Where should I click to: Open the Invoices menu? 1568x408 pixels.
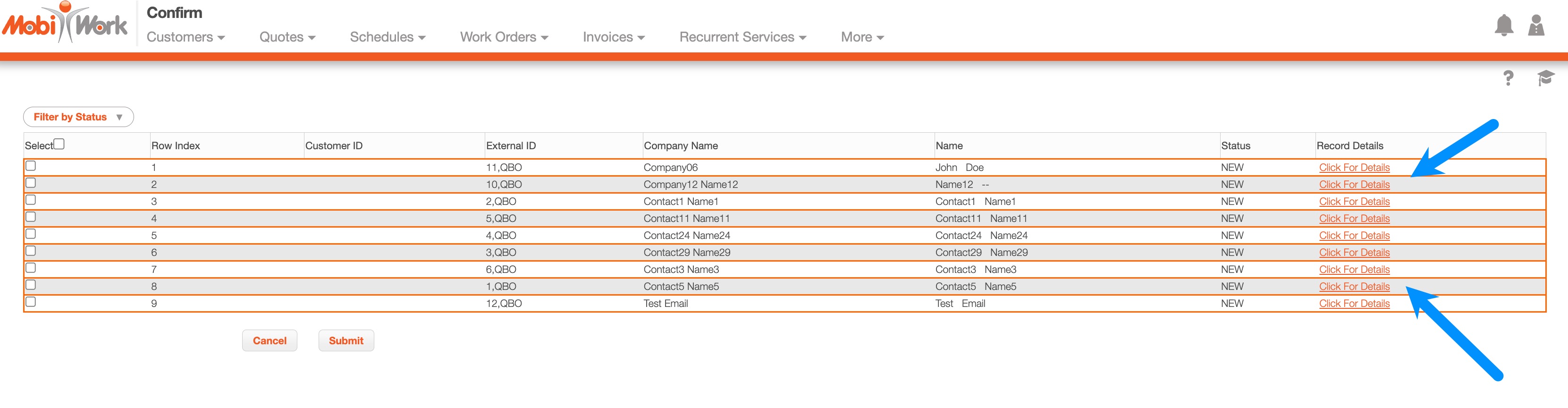[x=614, y=37]
